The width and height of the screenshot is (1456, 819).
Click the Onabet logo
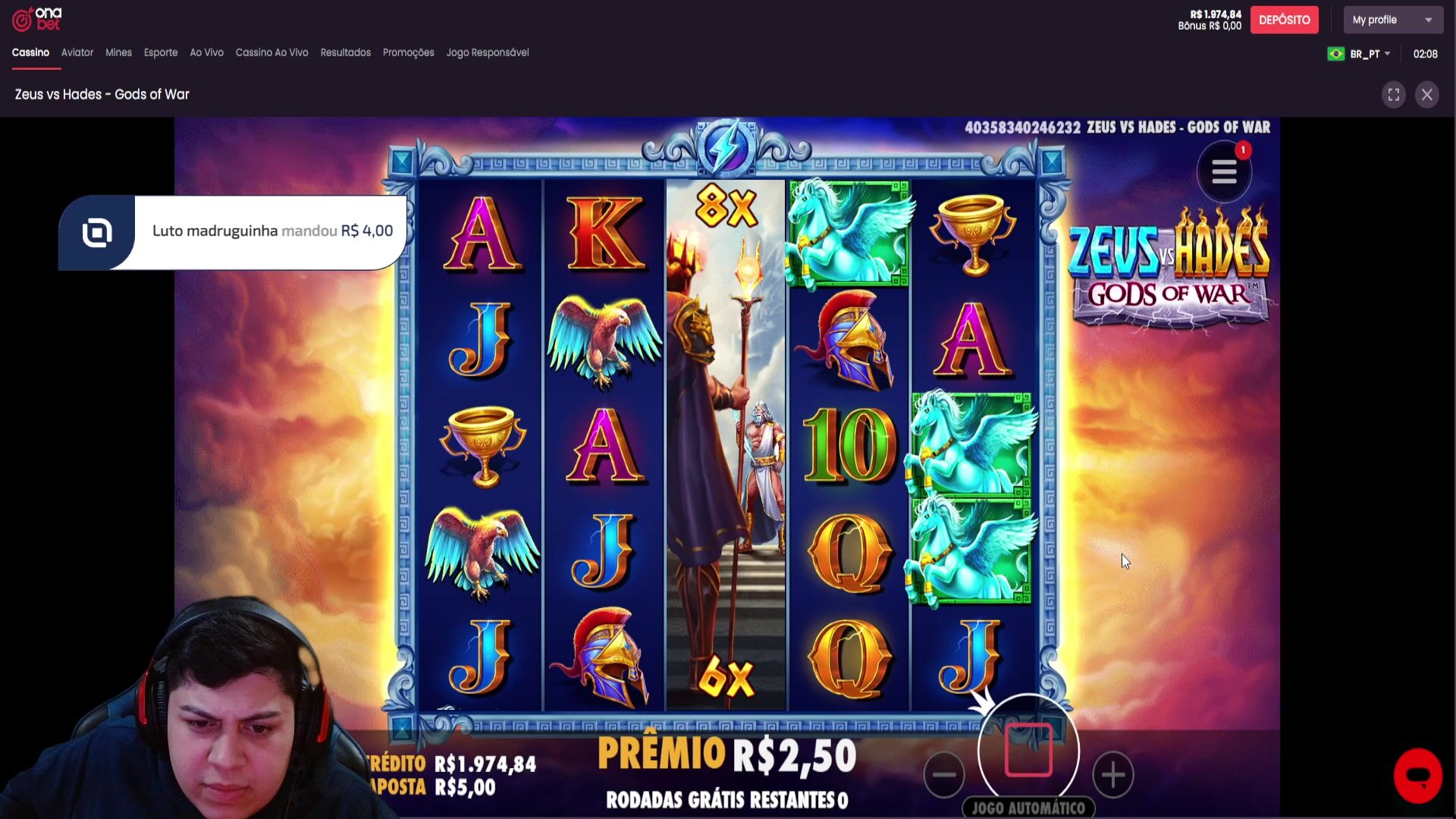(x=36, y=19)
